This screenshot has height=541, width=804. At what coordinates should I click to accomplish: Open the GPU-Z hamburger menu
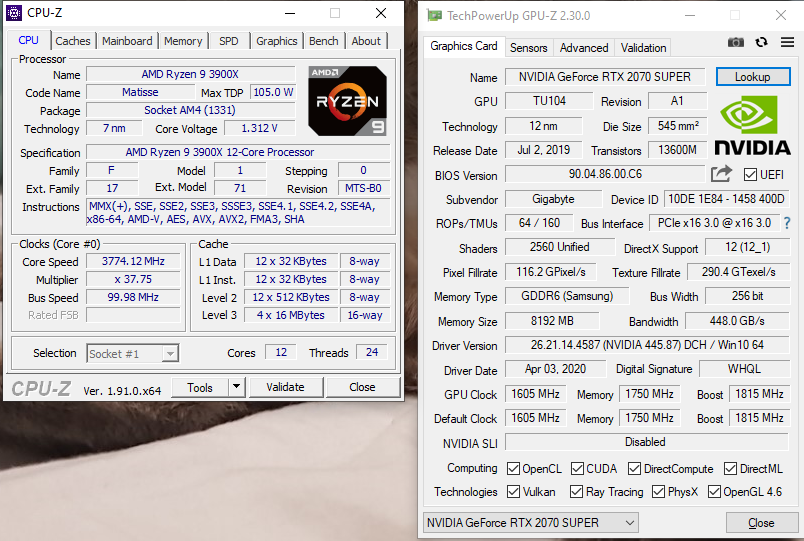pyautogui.click(x=784, y=42)
